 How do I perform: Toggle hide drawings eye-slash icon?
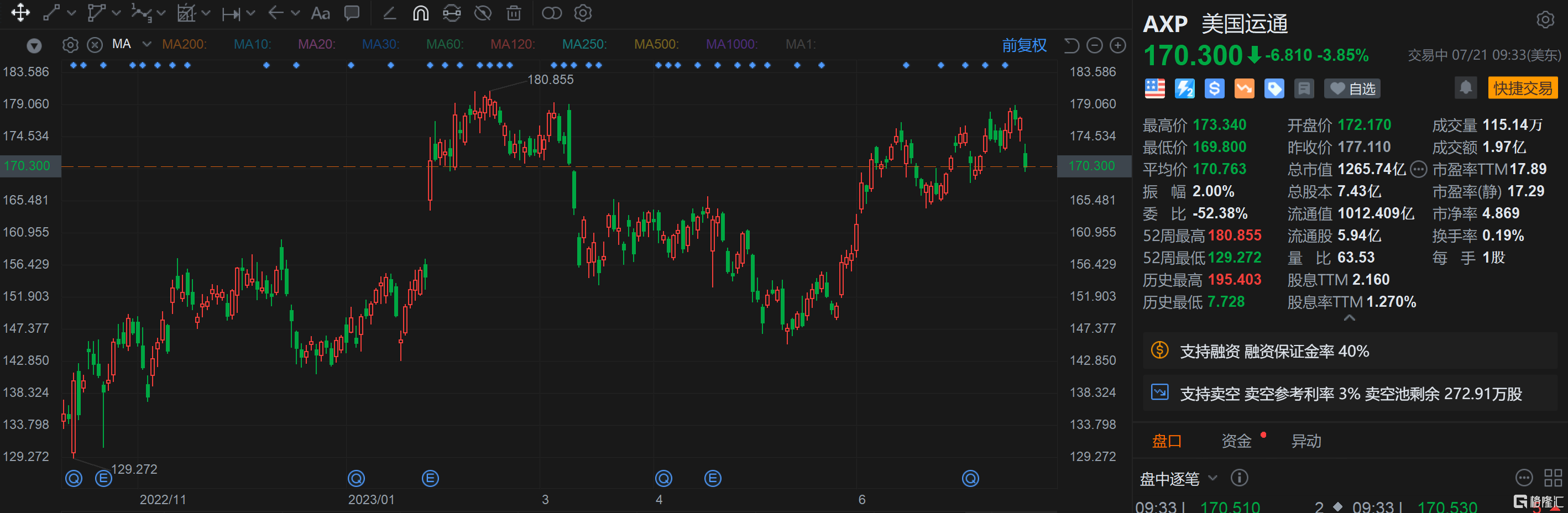tap(483, 13)
